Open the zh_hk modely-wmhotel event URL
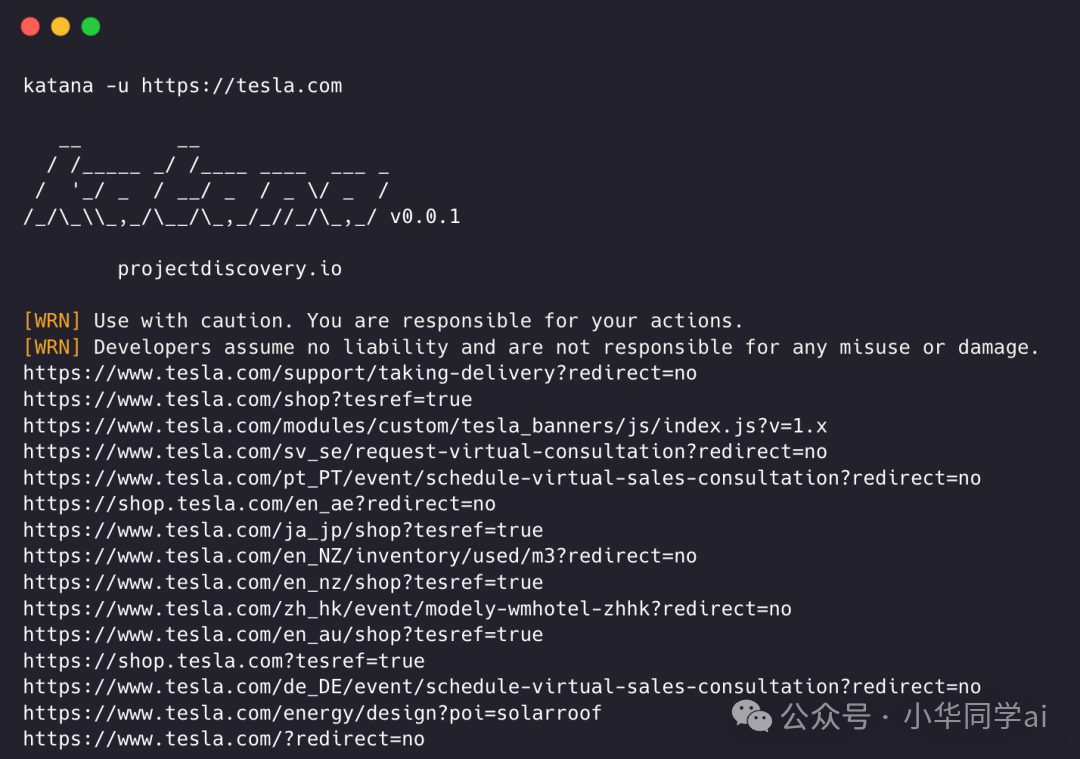Viewport: 1080px width, 759px height. pyautogui.click(x=407, y=609)
